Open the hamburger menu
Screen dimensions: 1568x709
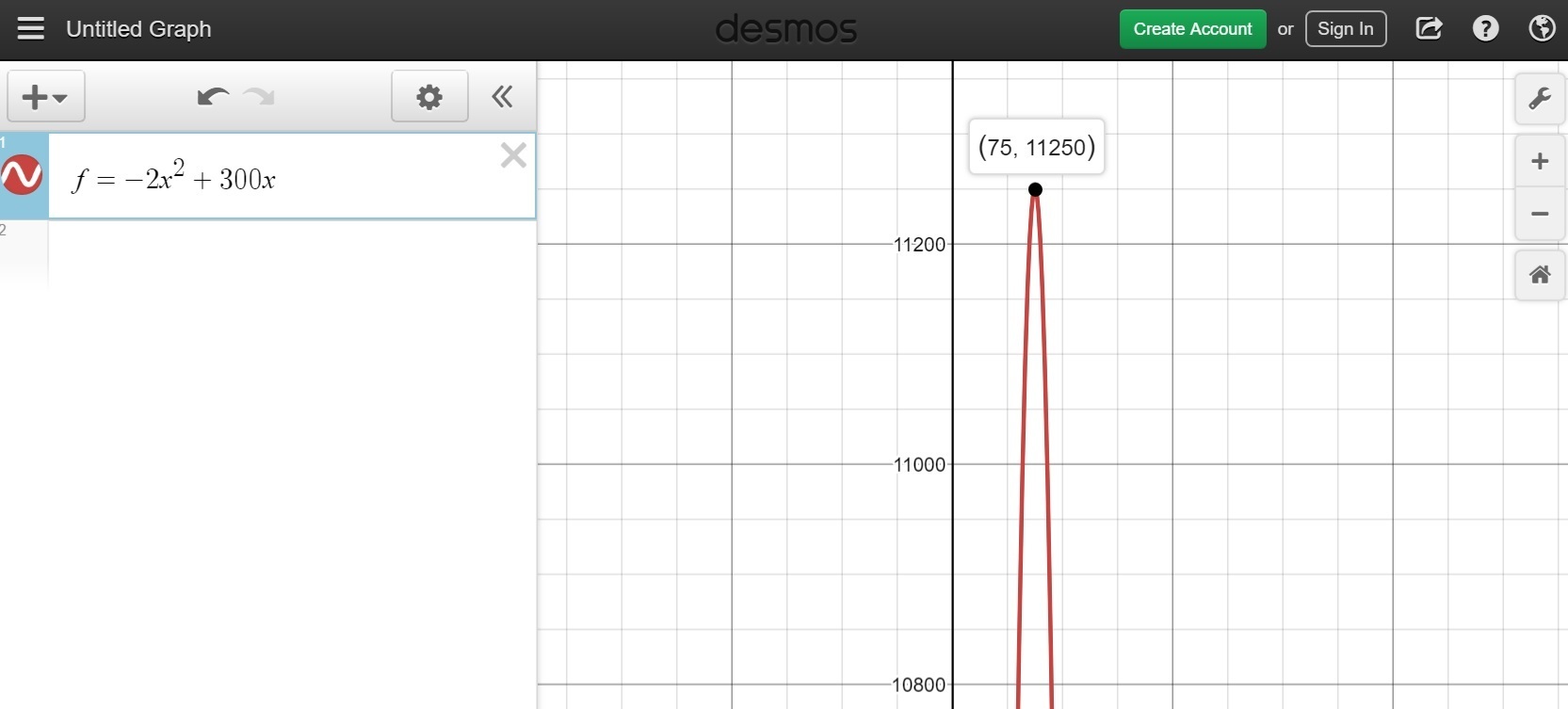(x=30, y=29)
